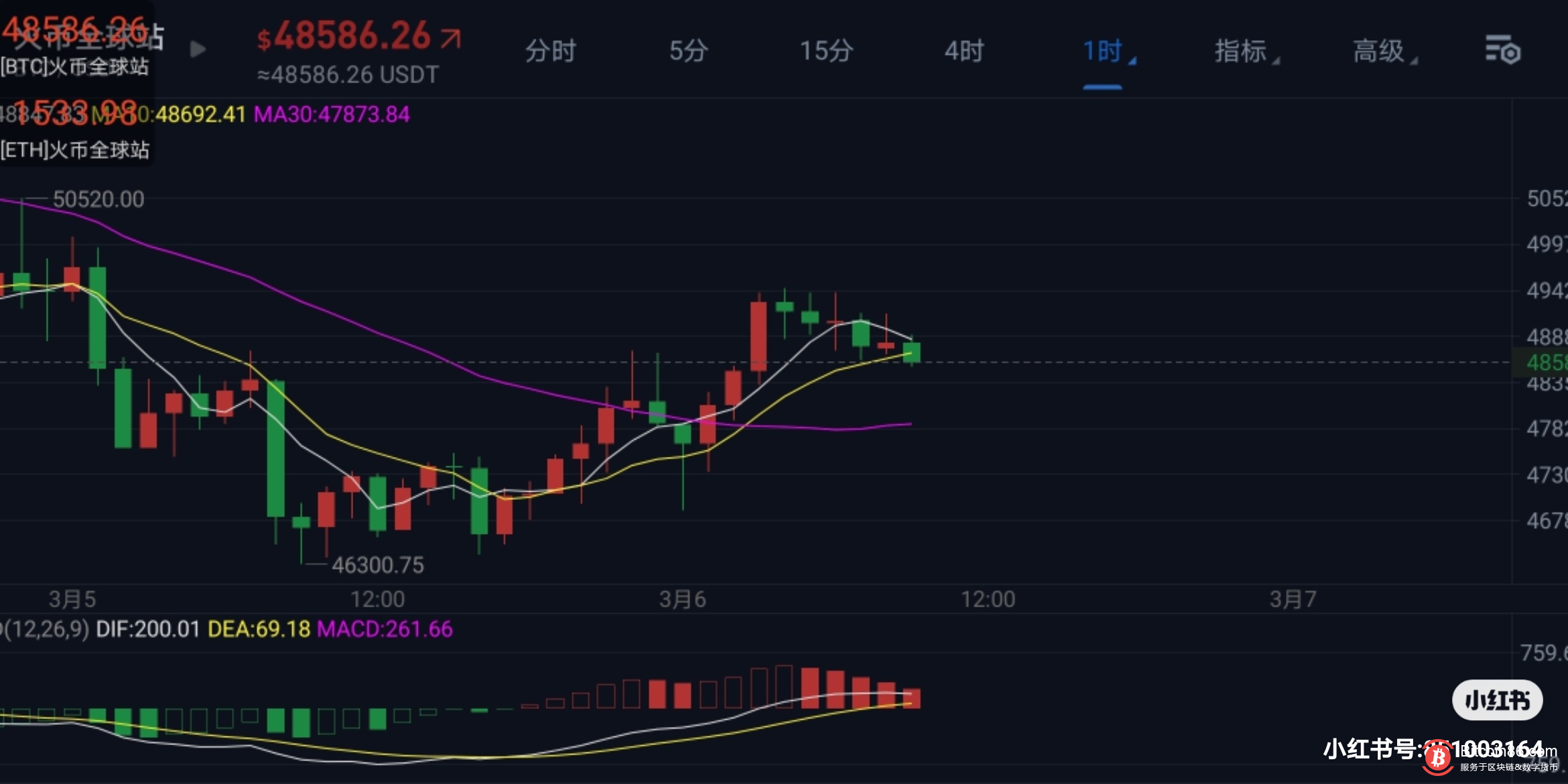Select the 15分 interval tab
Screen dimensions: 1568x784
point(826,52)
